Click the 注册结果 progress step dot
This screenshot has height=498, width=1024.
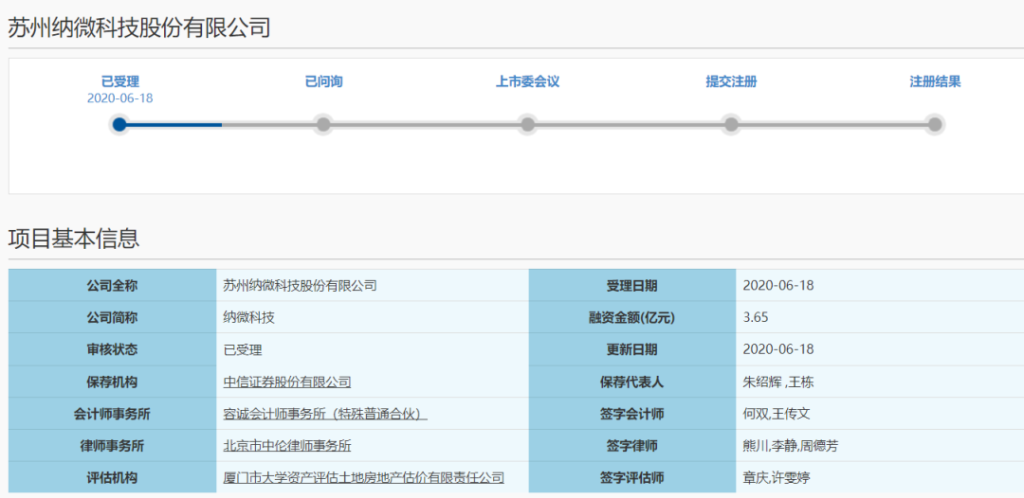tap(935, 124)
